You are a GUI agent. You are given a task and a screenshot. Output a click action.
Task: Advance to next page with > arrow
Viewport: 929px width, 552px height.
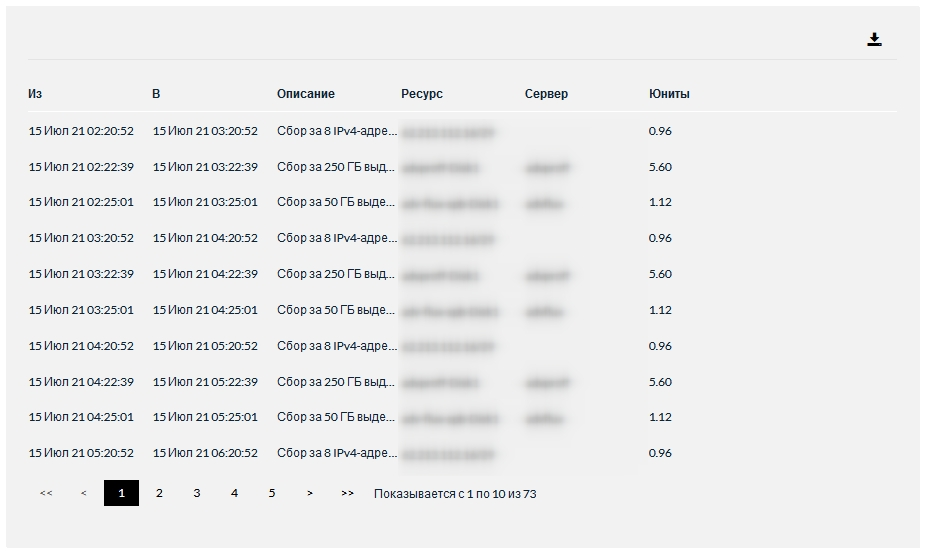pyautogui.click(x=310, y=493)
